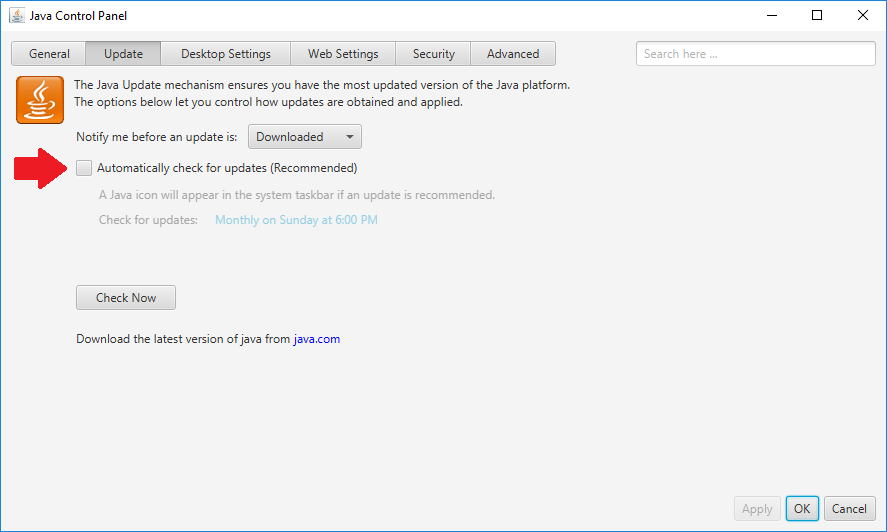887x532 pixels.
Task: Click the Check Now button
Action: coord(126,298)
